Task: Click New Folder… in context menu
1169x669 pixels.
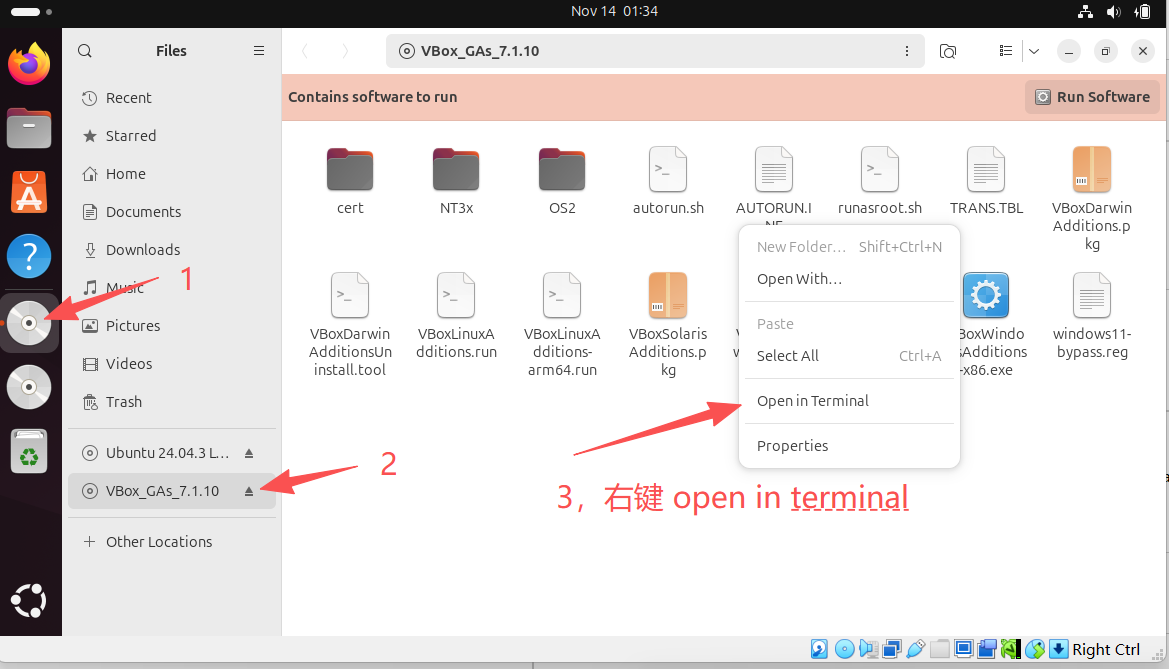Action: [849, 247]
